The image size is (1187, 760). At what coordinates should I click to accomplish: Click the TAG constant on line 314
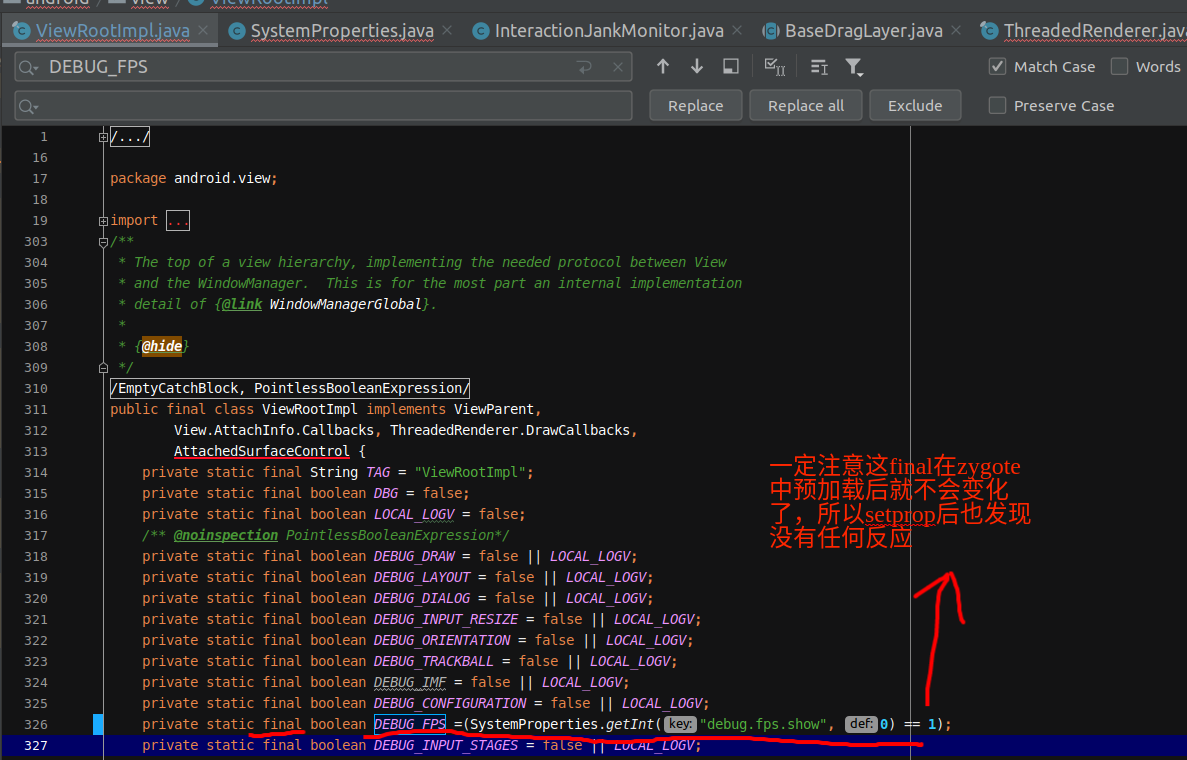point(378,472)
